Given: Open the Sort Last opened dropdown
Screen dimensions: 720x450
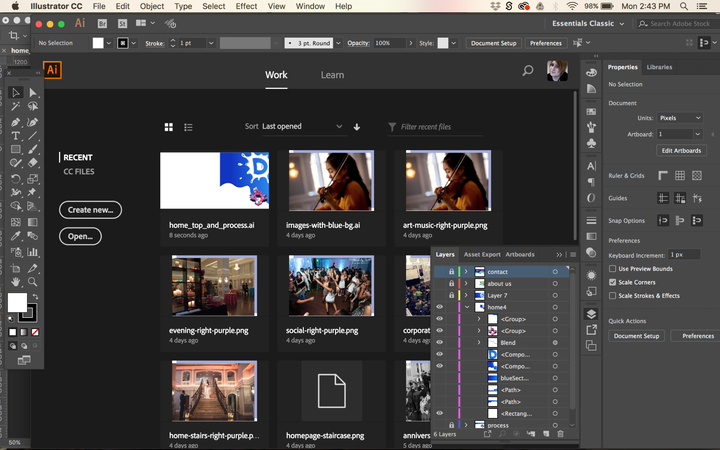Looking at the screenshot, I should point(302,127).
